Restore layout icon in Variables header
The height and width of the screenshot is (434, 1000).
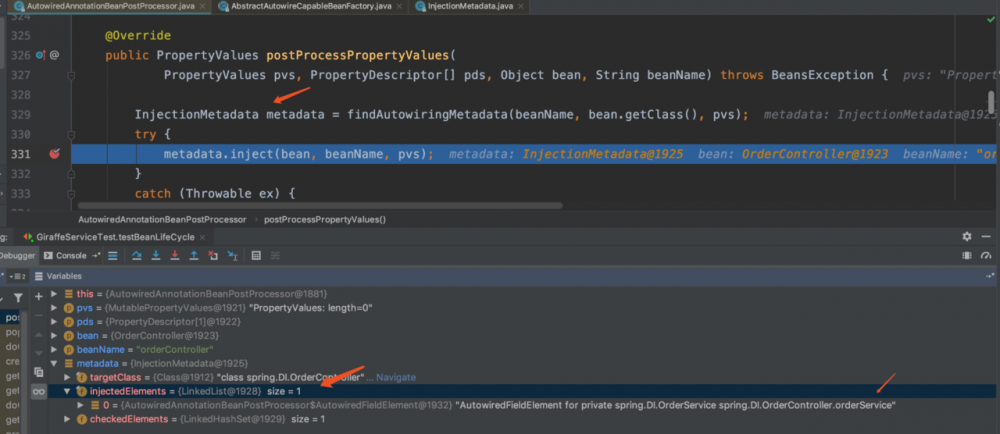point(990,276)
